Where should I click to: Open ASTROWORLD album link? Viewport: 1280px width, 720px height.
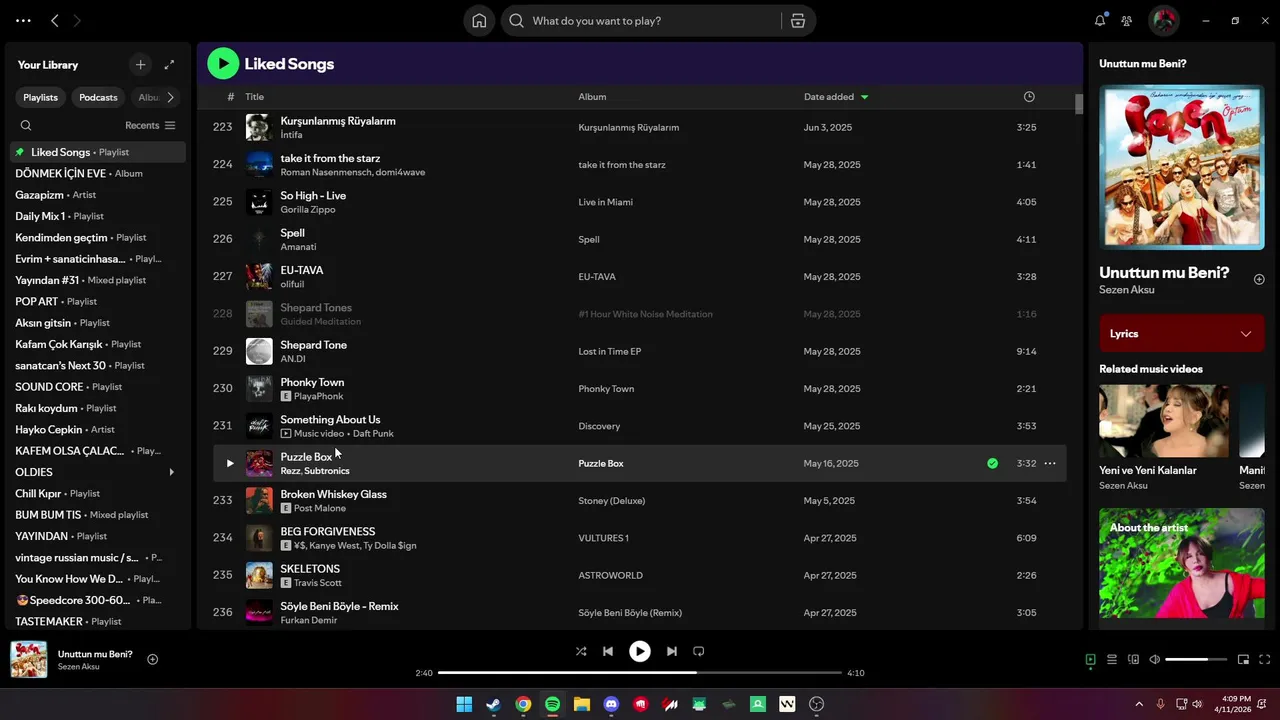click(610, 576)
